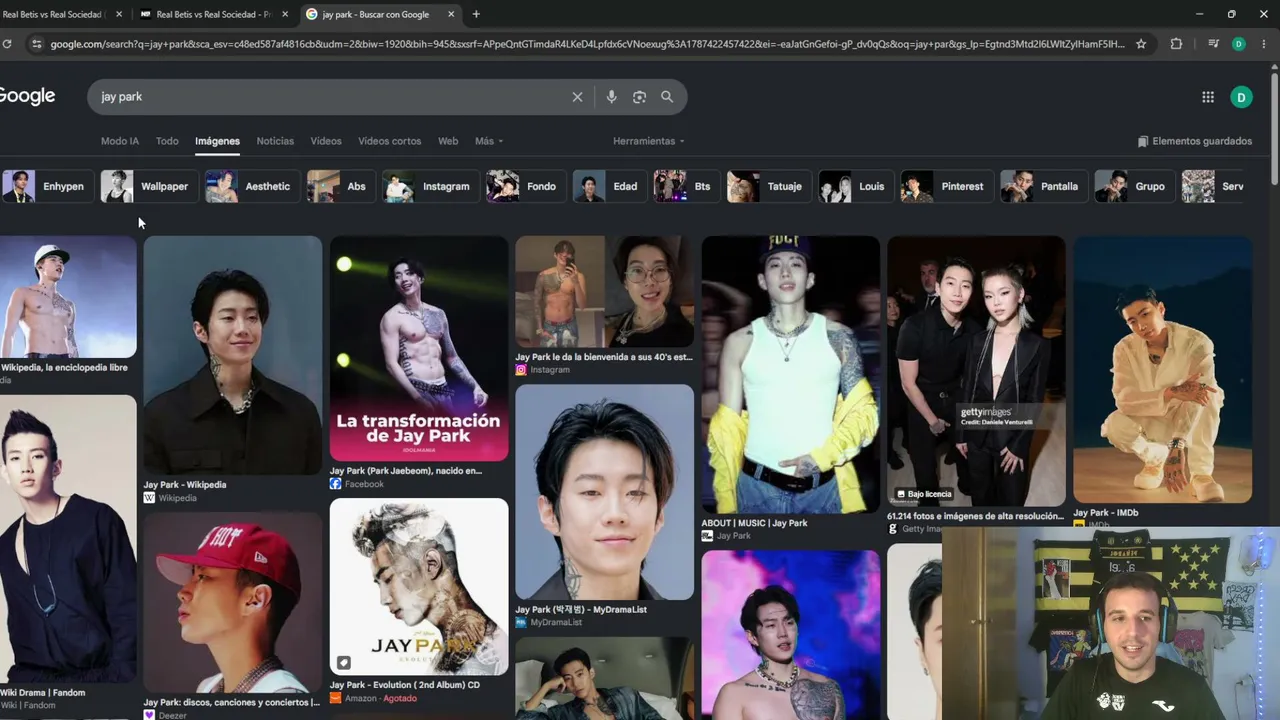Search by image with the Lens icon
1280x720 pixels.
coord(639,97)
